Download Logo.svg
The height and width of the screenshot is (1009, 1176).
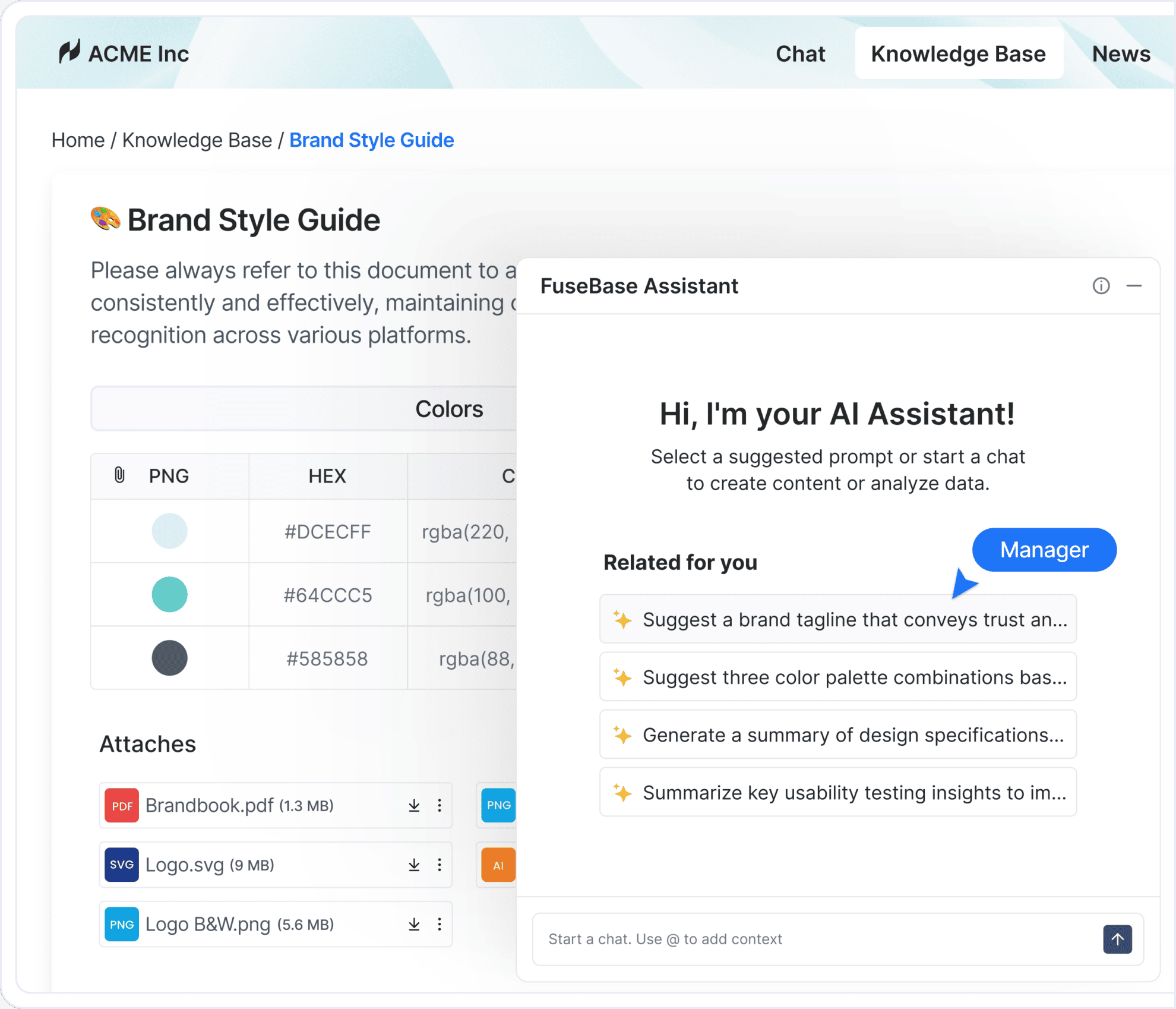[x=414, y=865]
